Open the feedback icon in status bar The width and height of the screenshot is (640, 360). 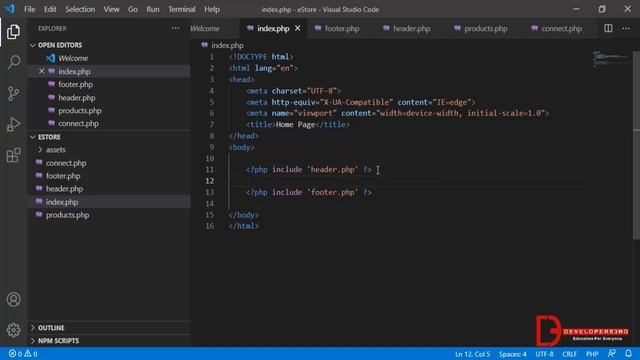pyautogui.click(x=611, y=353)
